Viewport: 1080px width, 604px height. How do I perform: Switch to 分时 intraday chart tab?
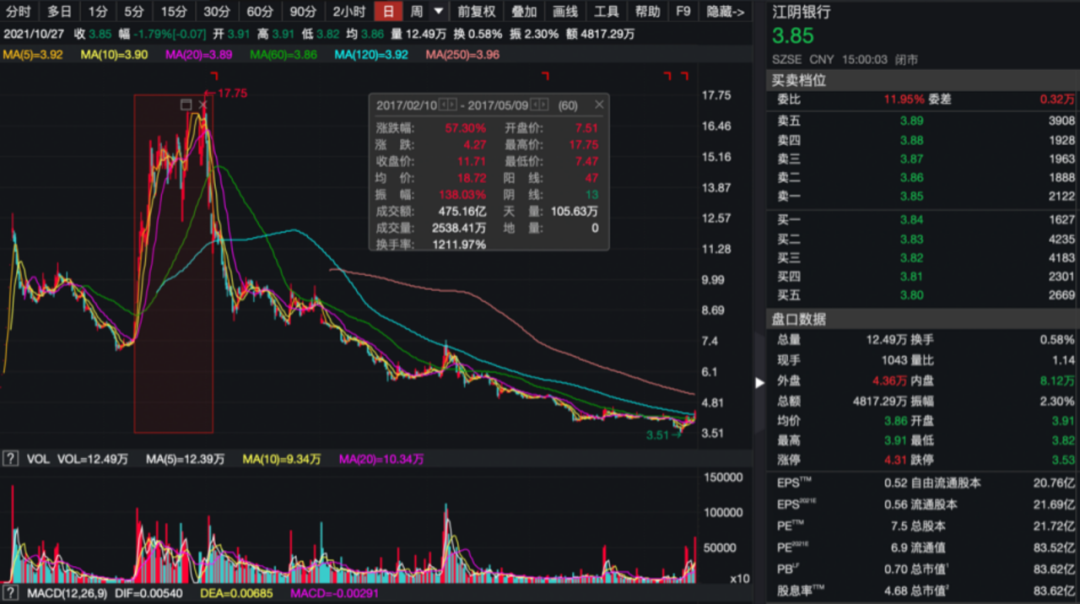(19, 11)
